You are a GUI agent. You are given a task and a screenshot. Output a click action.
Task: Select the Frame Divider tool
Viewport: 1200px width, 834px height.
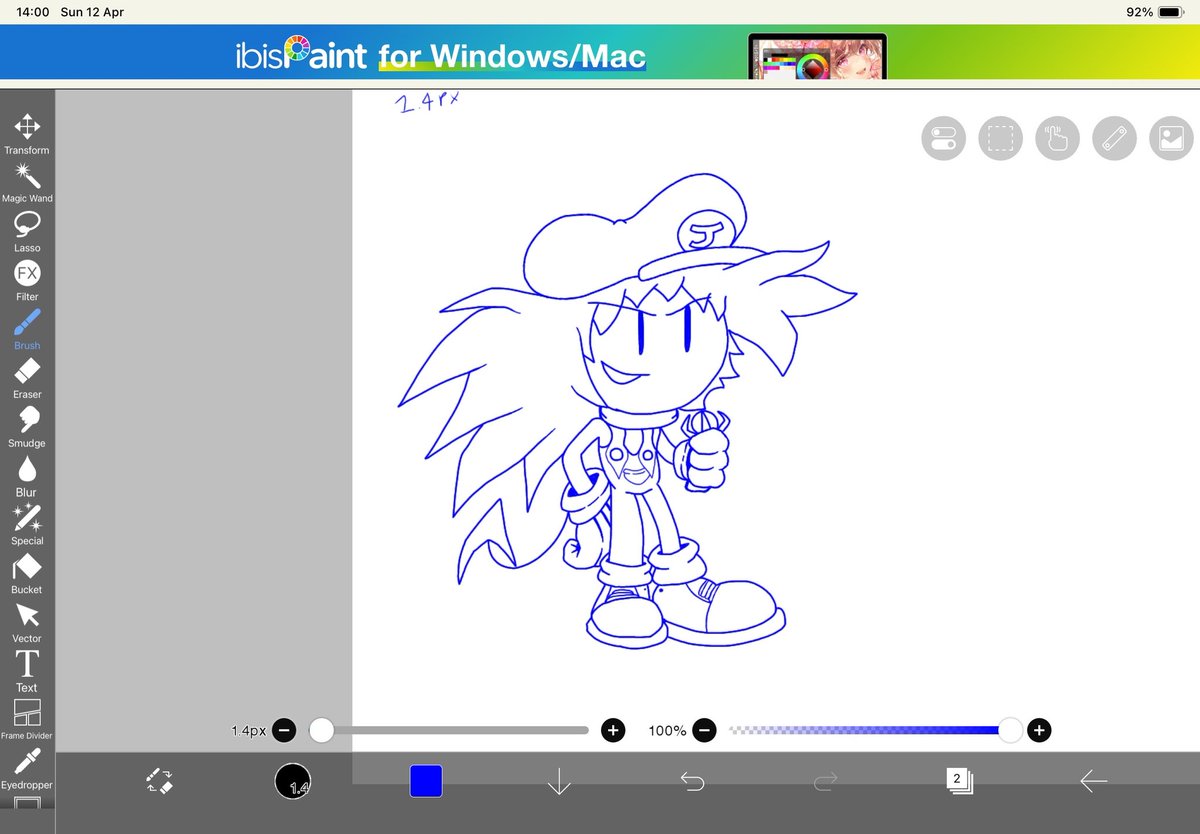click(27, 720)
